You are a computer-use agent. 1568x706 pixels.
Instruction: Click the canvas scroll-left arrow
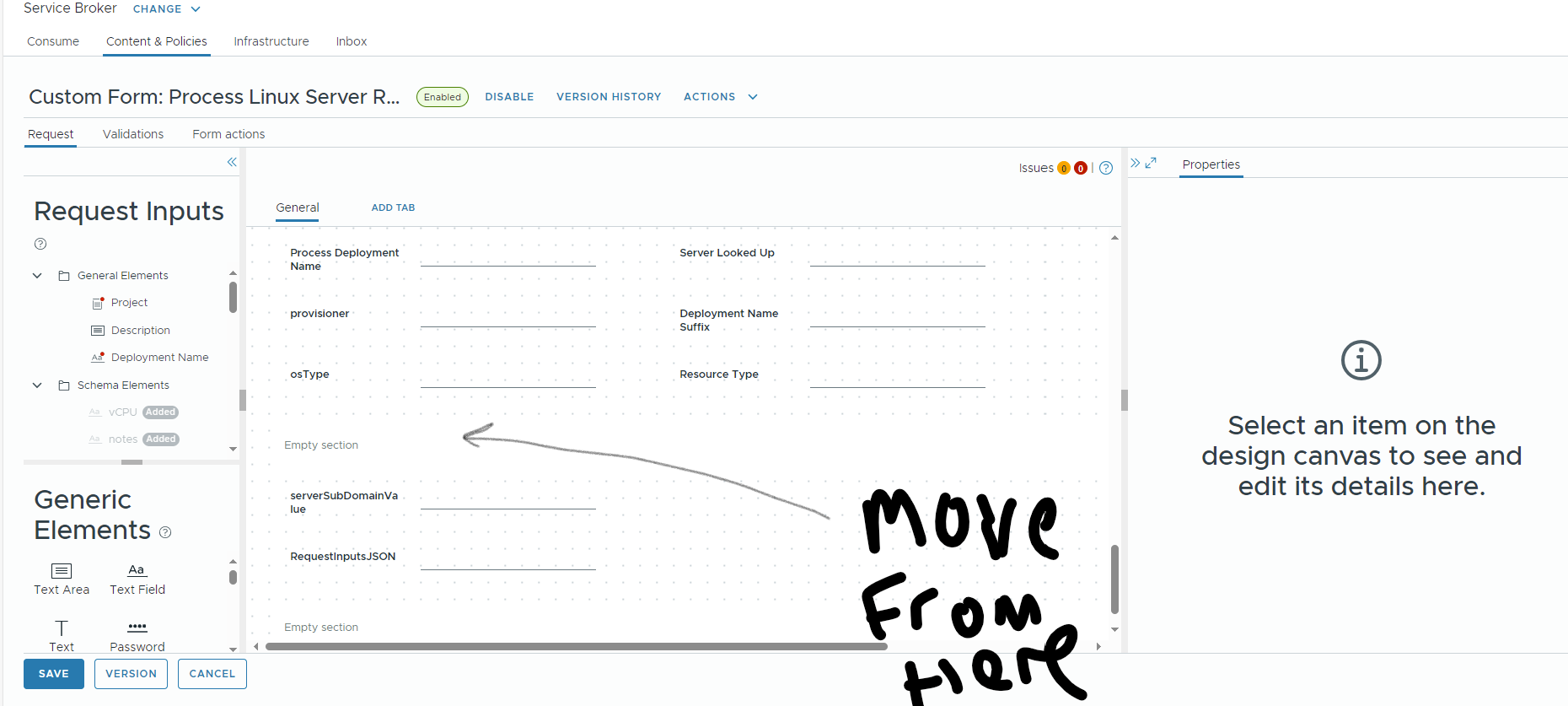click(256, 647)
